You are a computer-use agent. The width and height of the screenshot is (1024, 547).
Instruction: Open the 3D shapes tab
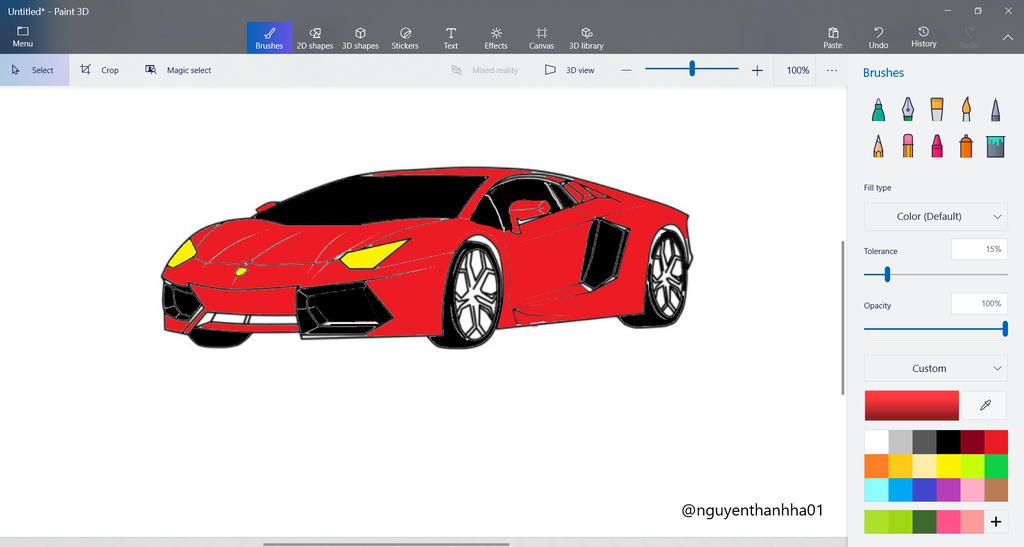pos(360,38)
